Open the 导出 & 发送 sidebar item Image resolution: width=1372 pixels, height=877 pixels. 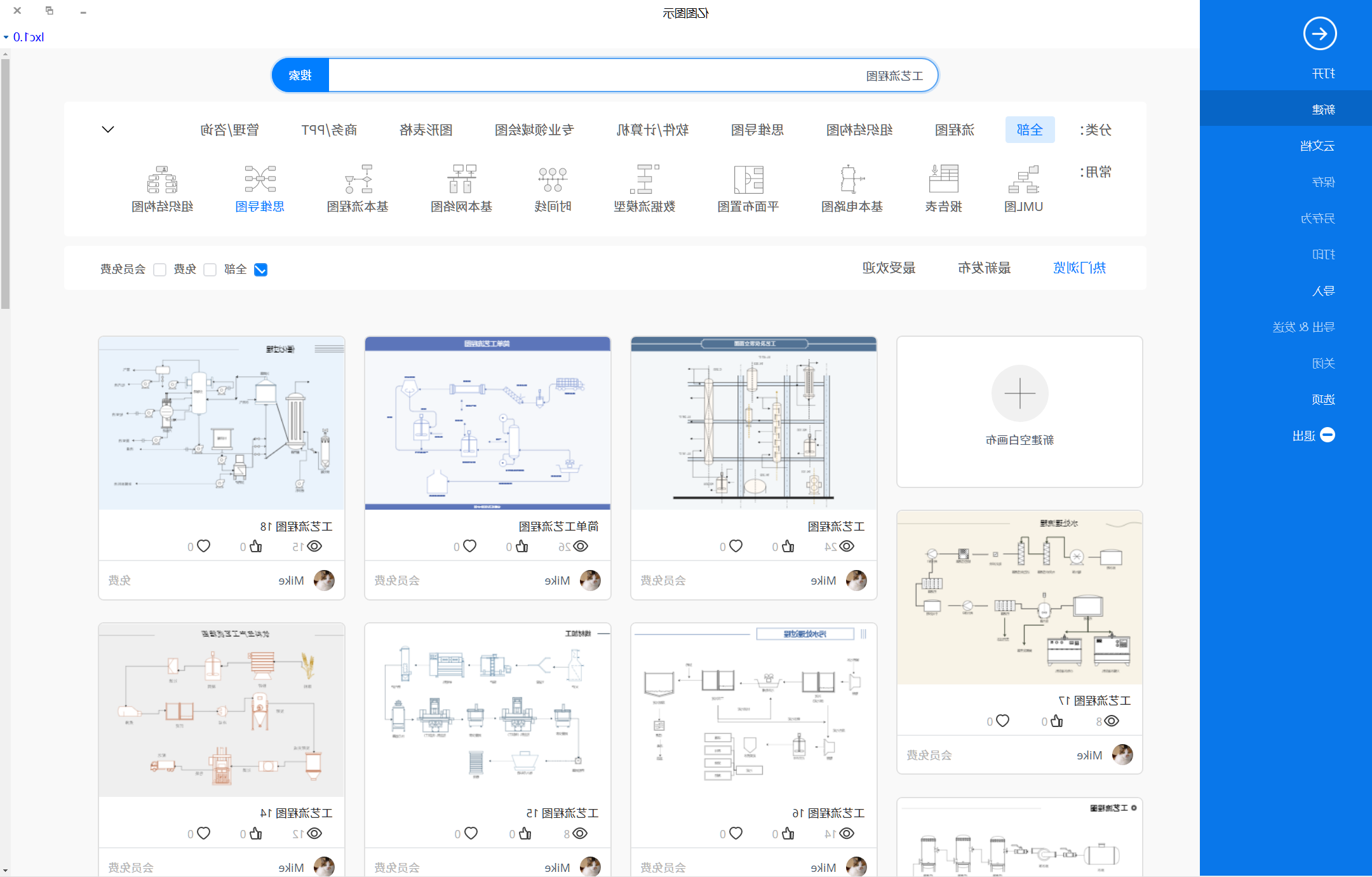point(1286,327)
